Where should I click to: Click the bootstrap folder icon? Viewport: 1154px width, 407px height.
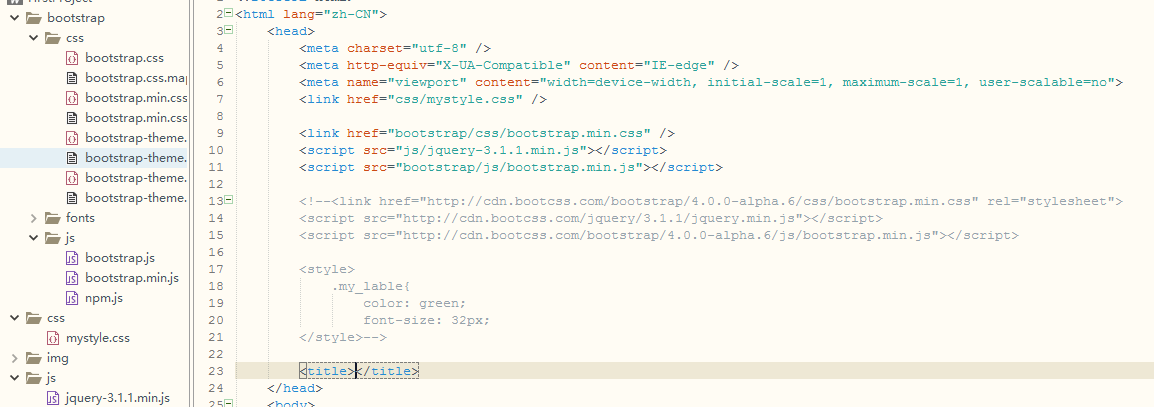point(34,18)
